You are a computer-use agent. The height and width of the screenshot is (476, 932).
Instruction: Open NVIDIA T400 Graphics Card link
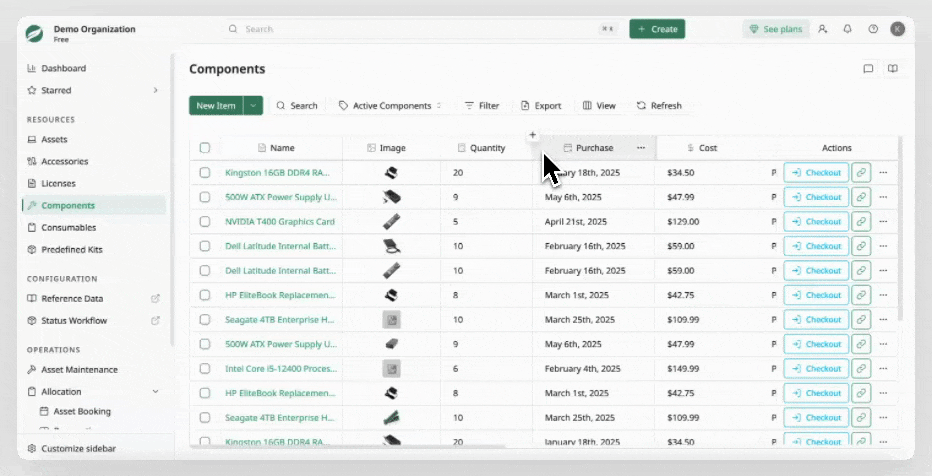[279, 221]
